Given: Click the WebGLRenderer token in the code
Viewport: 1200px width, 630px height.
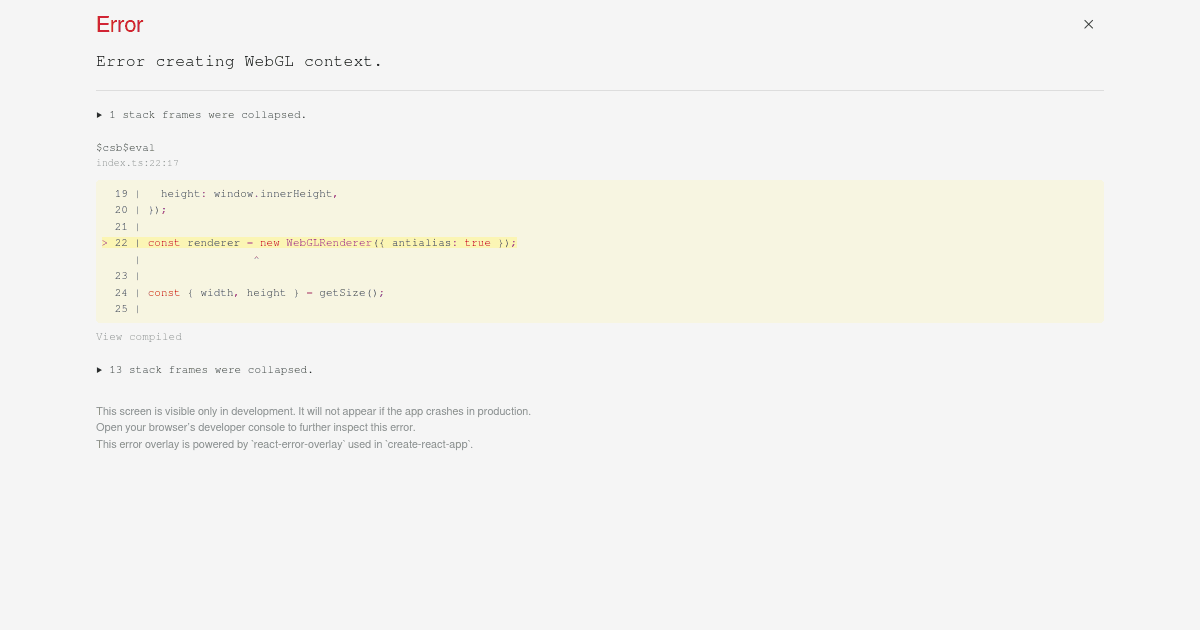Looking at the screenshot, I should (x=328, y=243).
